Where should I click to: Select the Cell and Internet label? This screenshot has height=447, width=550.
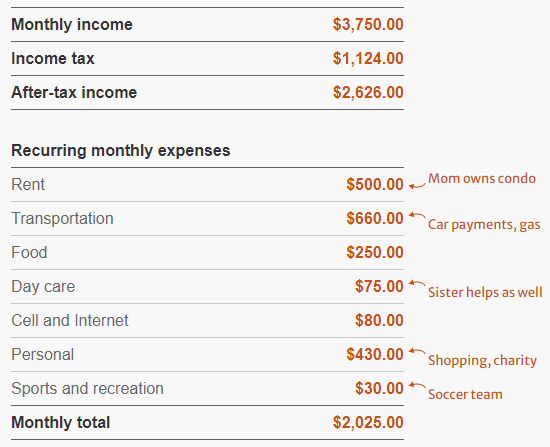(70, 320)
